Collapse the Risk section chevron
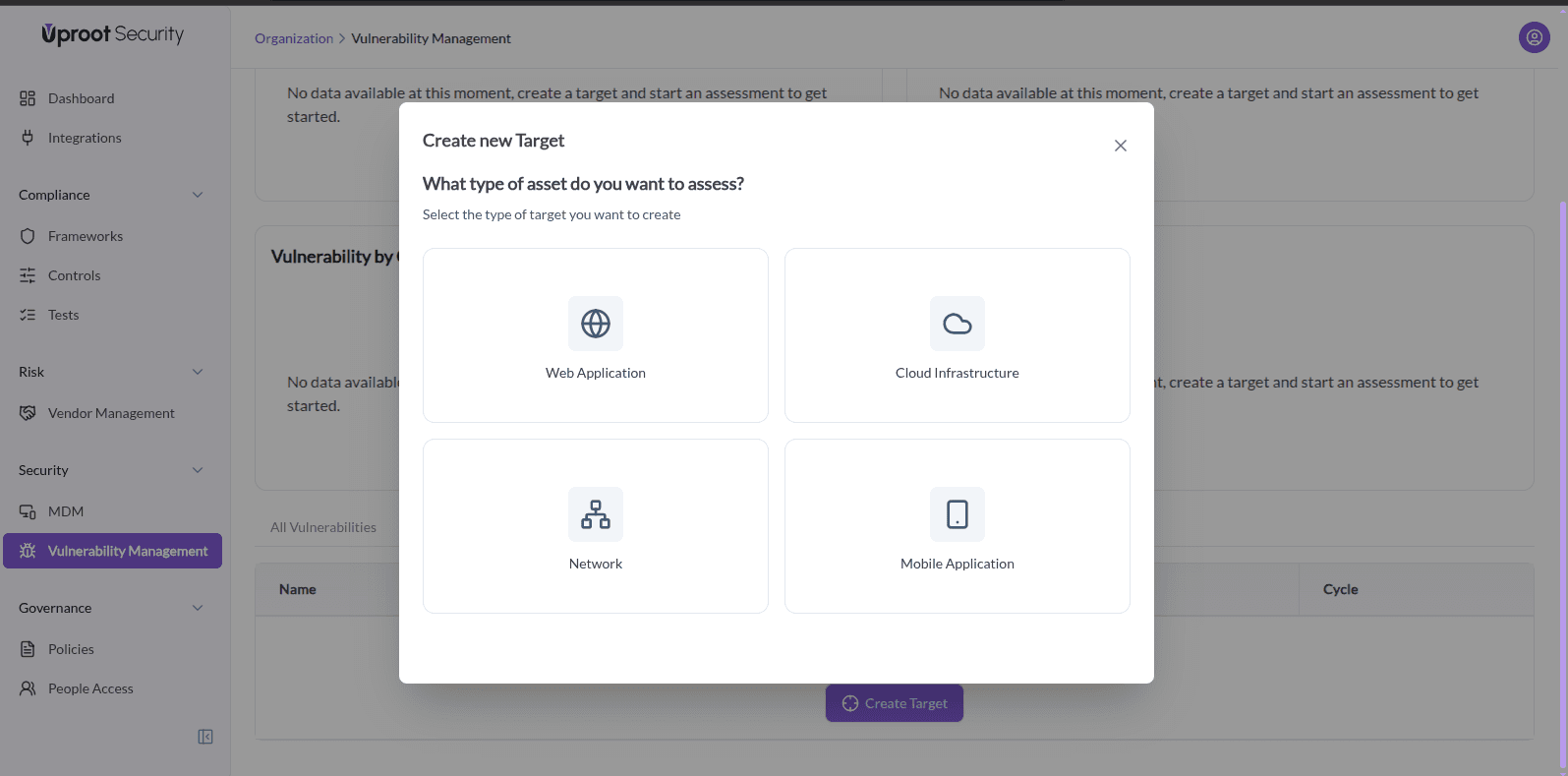1568x776 pixels. (x=198, y=372)
